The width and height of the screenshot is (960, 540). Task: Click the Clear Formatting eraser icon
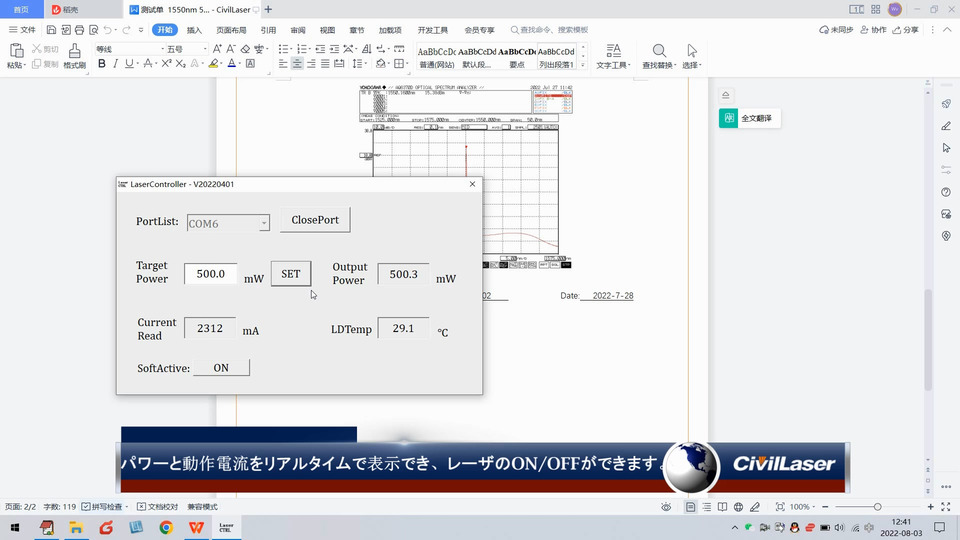pyautogui.click(x=245, y=49)
